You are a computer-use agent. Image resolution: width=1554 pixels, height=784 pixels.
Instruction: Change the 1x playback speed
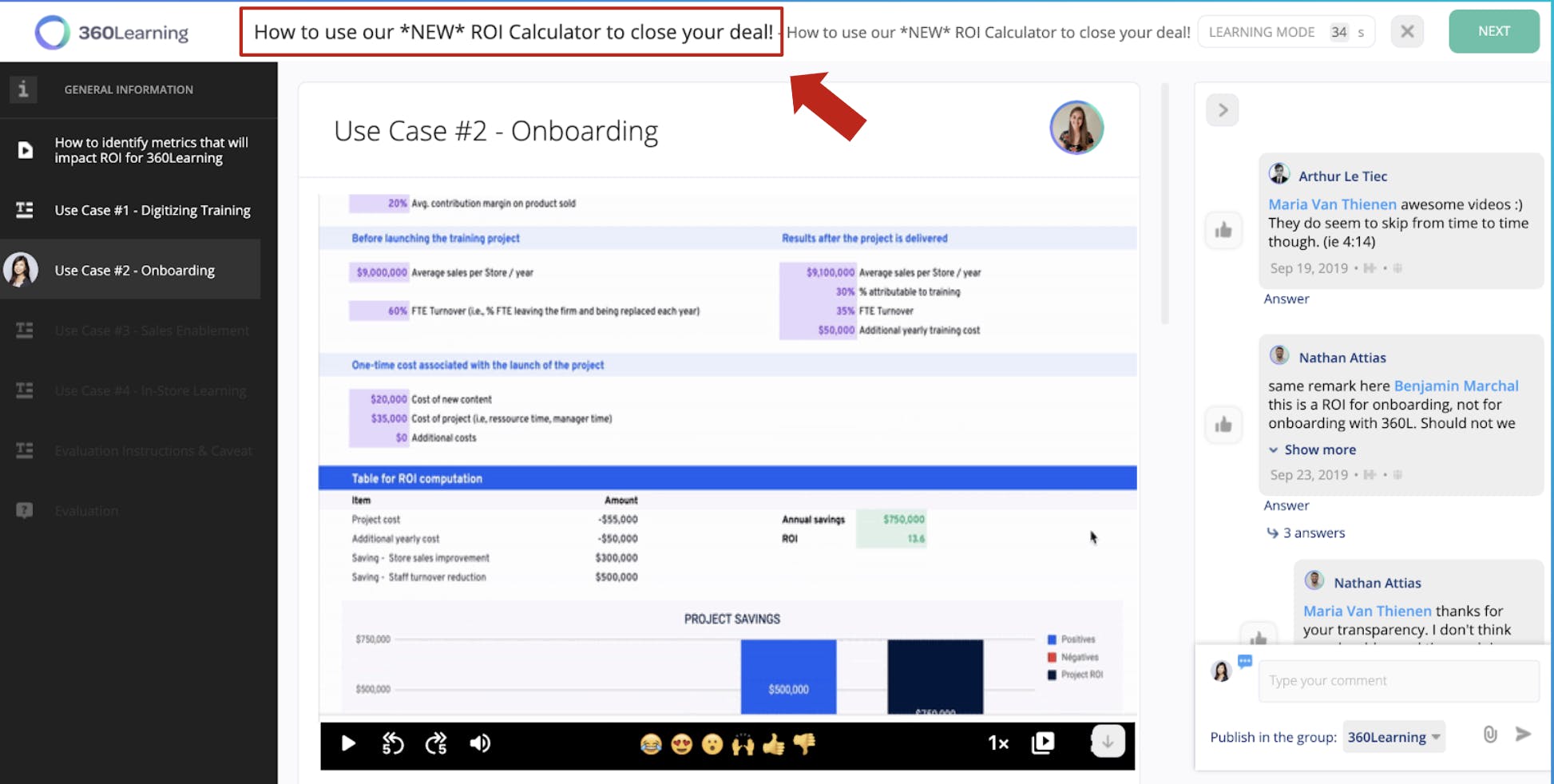coord(998,744)
